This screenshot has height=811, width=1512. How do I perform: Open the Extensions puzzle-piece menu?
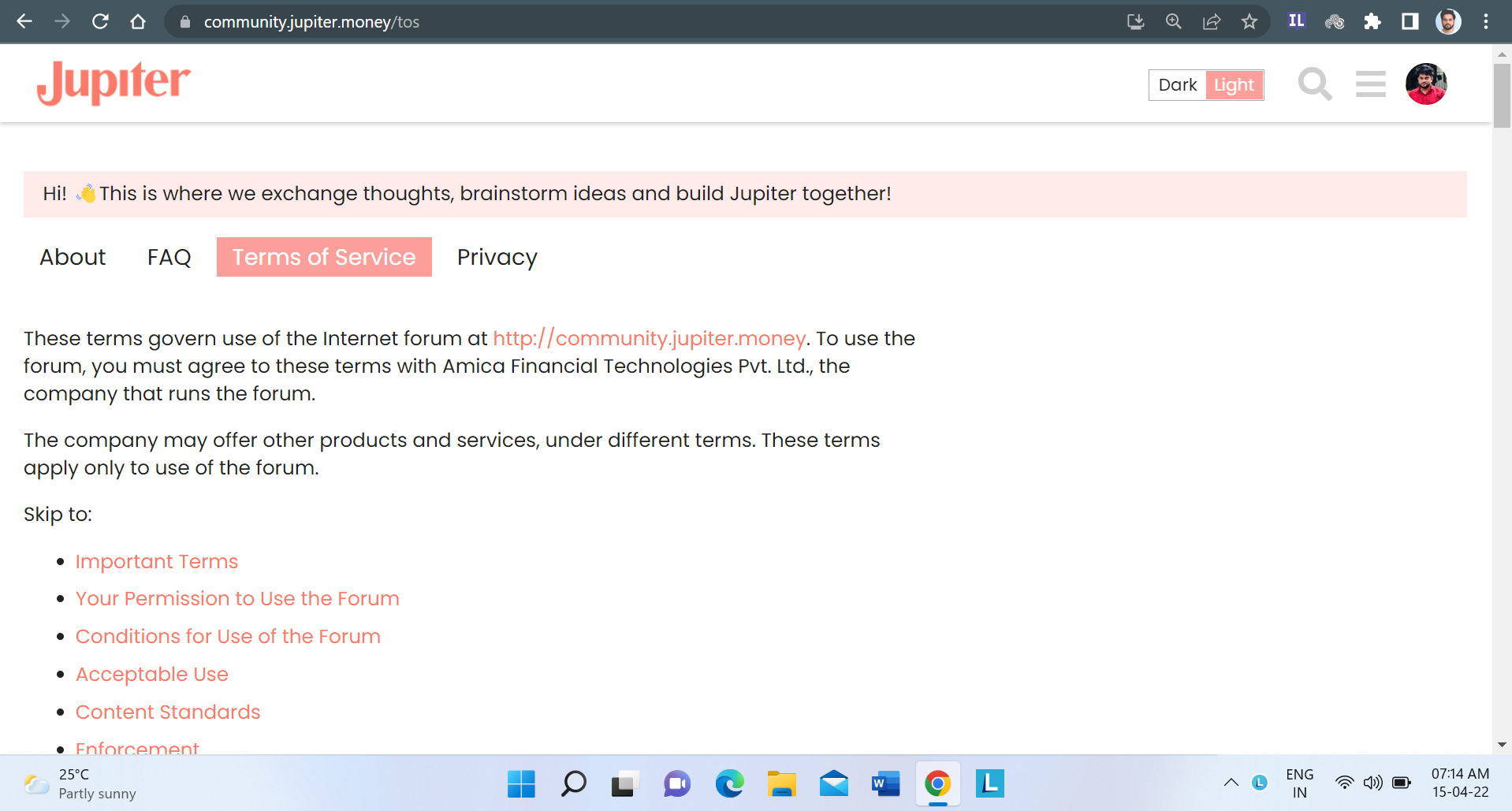1372,21
